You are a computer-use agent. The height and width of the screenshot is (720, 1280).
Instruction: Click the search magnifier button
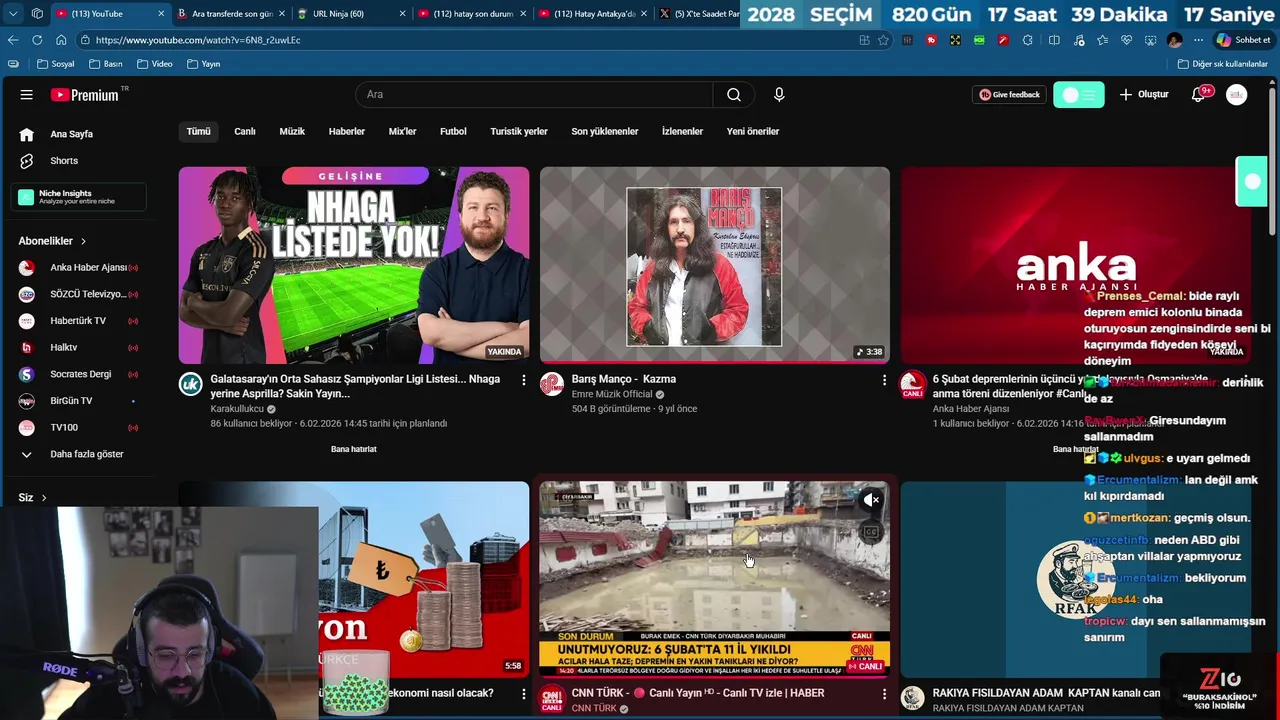point(734,95)
